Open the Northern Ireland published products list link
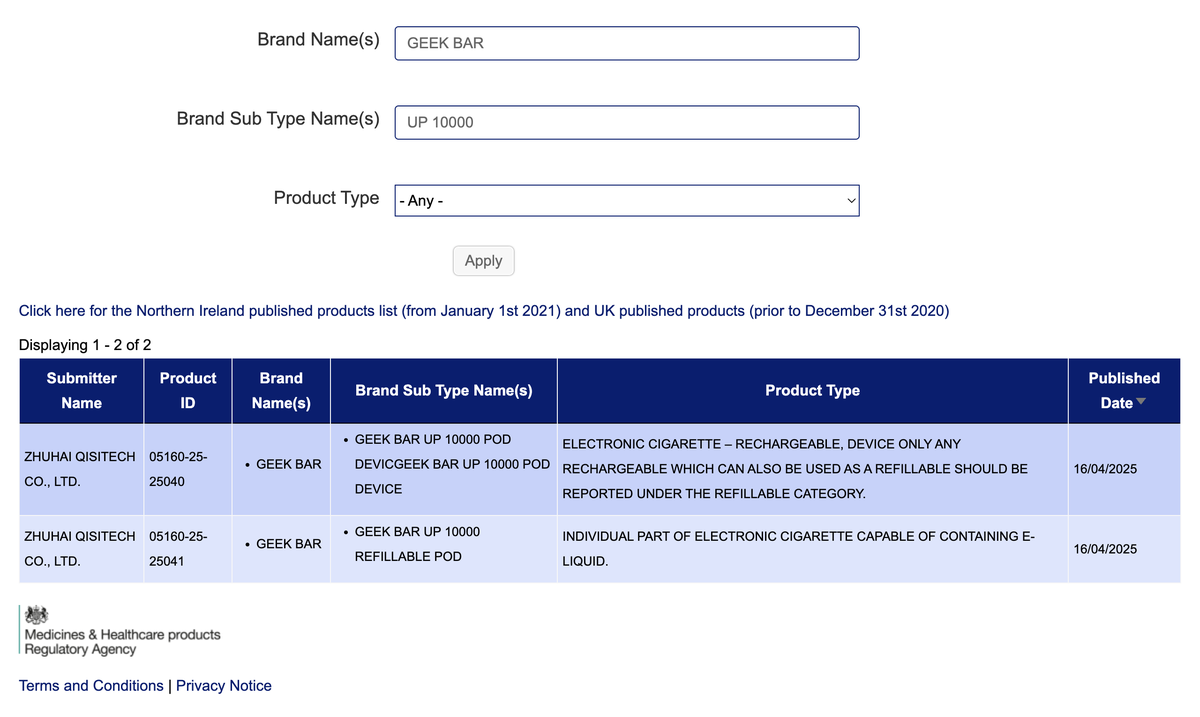1200x717 pixels. (x=484, y=311)
